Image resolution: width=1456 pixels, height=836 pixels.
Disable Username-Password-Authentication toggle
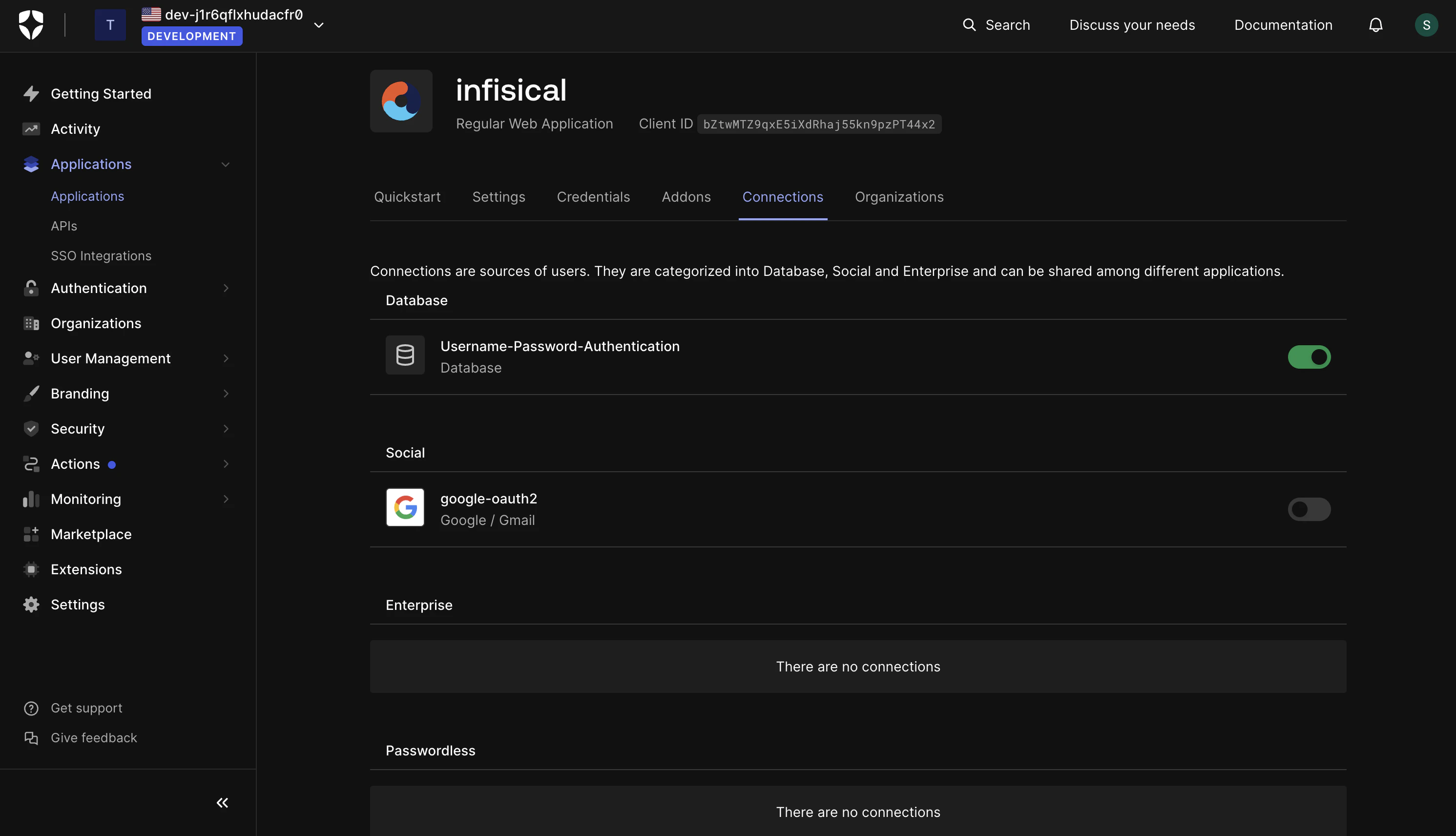(x=1309, y=357)
